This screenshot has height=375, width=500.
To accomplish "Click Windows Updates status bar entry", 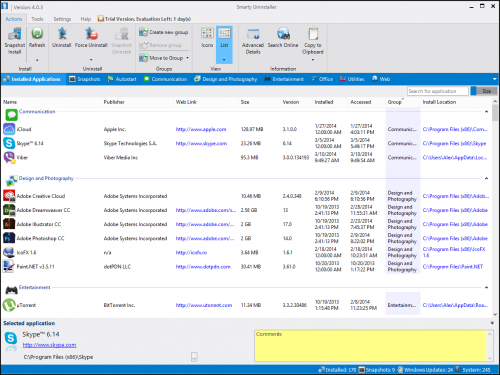I will coord(426,370).
